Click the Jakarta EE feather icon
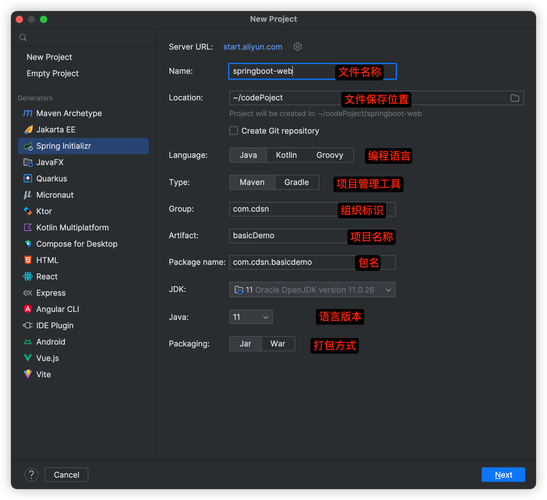 [28, 130]
